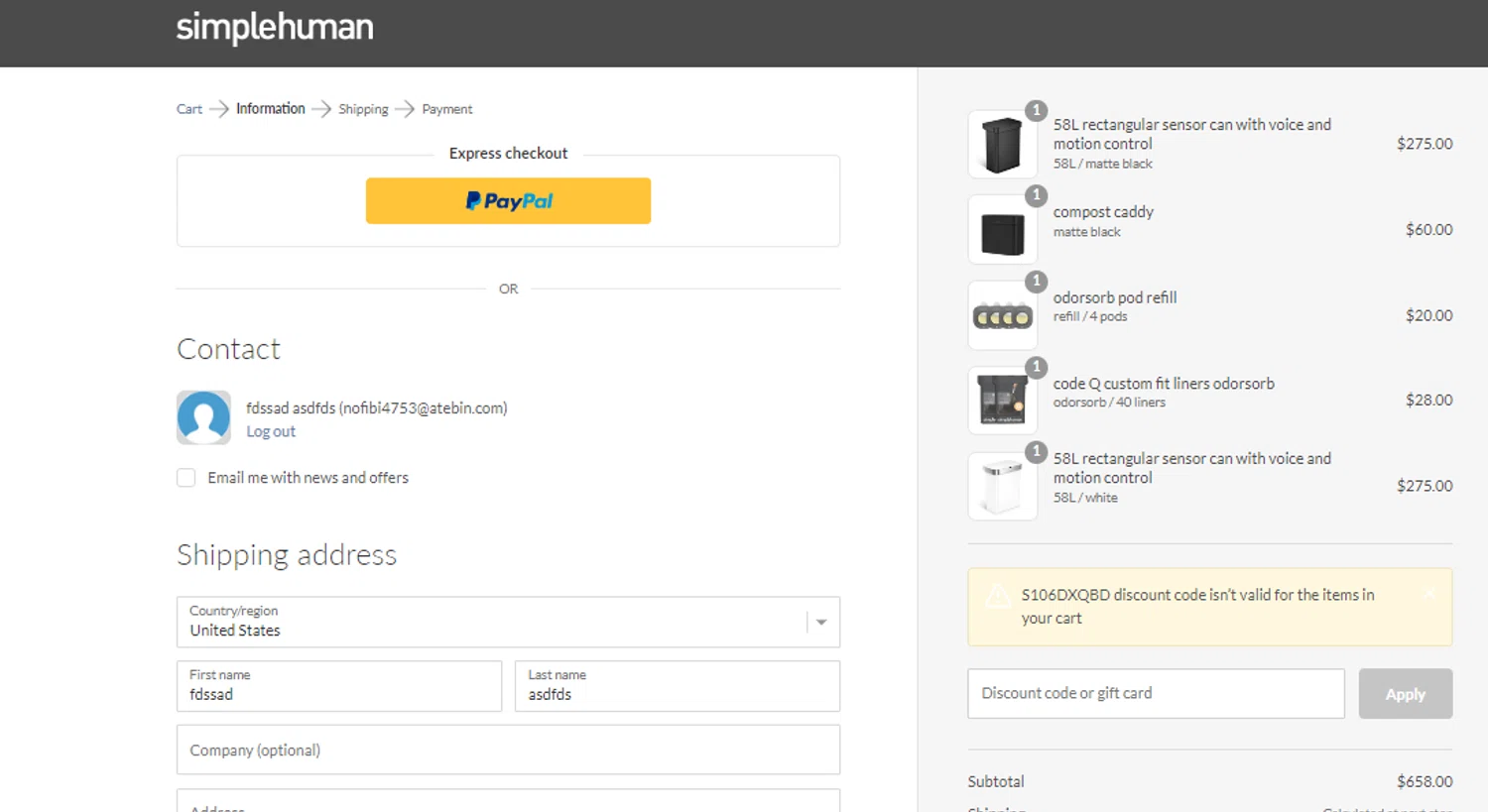Pay with PayPal express checkout button
Image resolution: width=1488 pixels, height=812 pixels.
point(508,200)
